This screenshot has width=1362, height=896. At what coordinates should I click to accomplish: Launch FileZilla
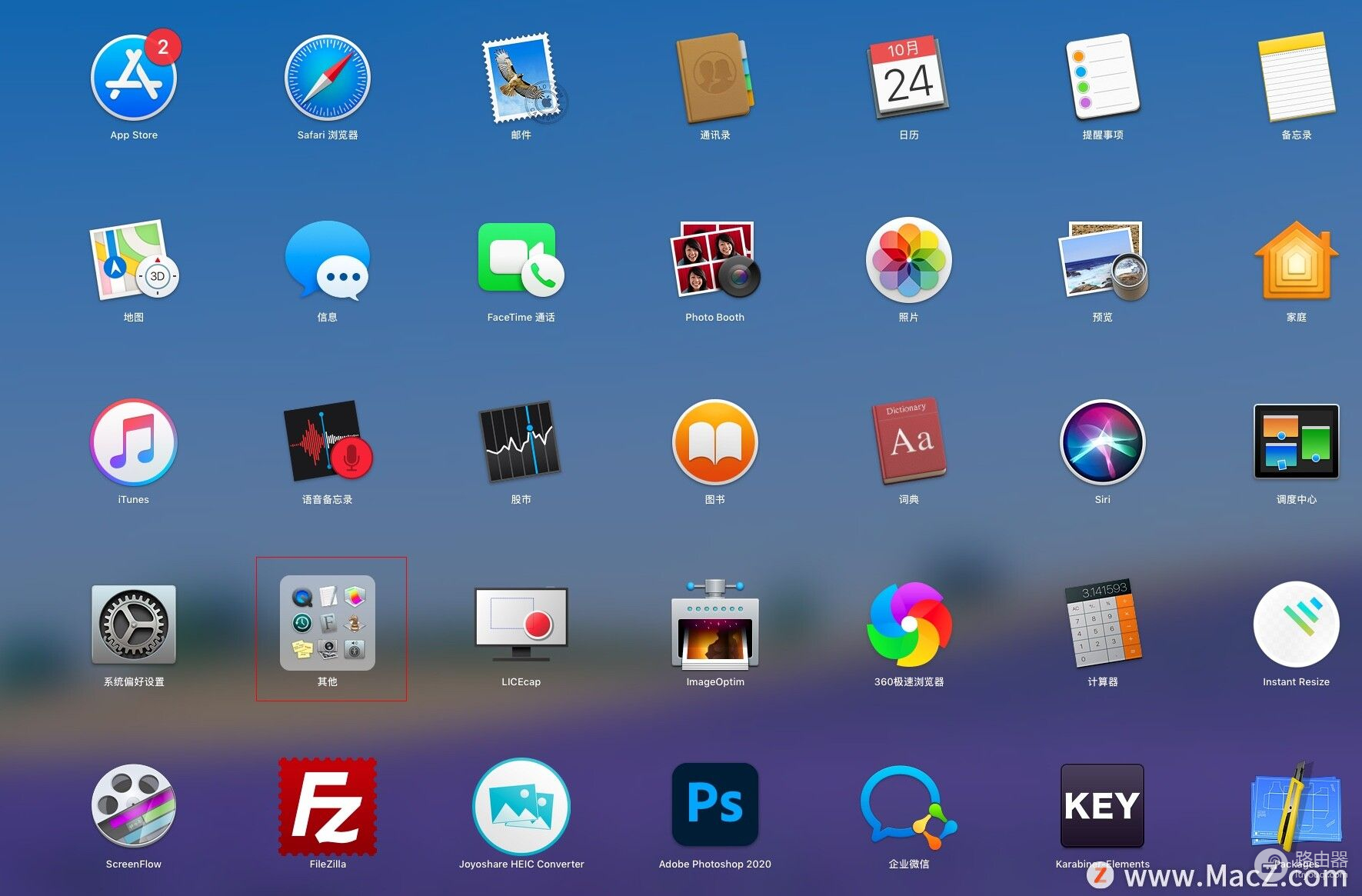[x=328, y=807]
